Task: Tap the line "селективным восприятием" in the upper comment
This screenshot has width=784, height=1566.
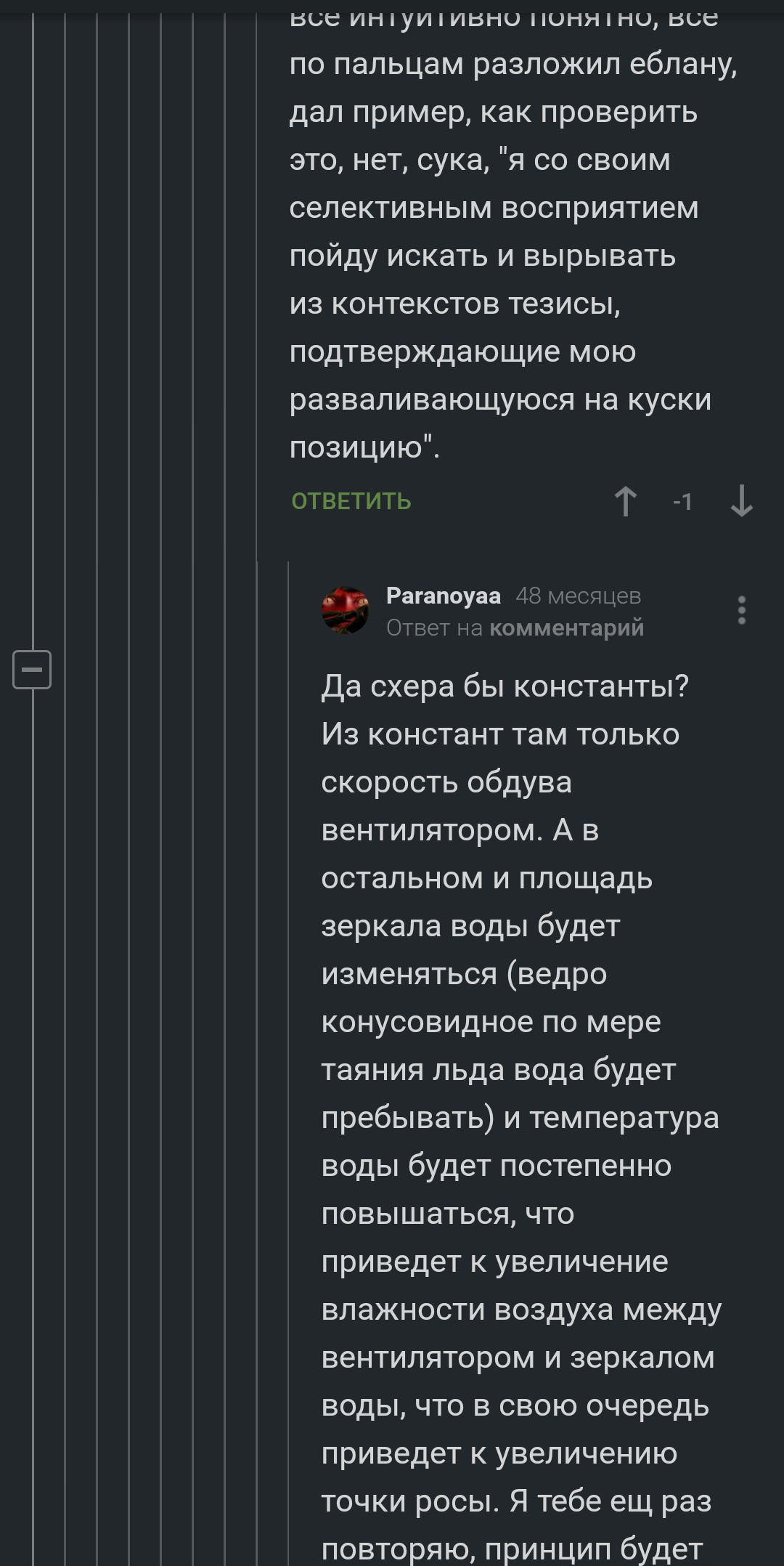Action: [494, 208]
